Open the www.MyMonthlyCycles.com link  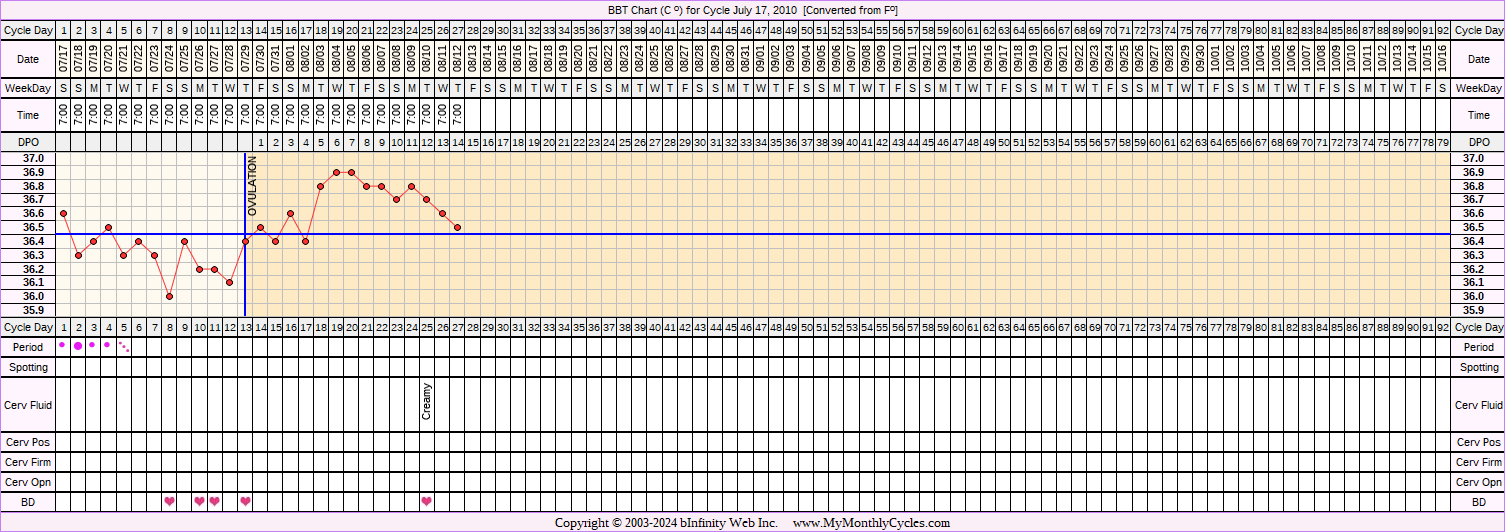pyautogui.click(x=871, y=523)
